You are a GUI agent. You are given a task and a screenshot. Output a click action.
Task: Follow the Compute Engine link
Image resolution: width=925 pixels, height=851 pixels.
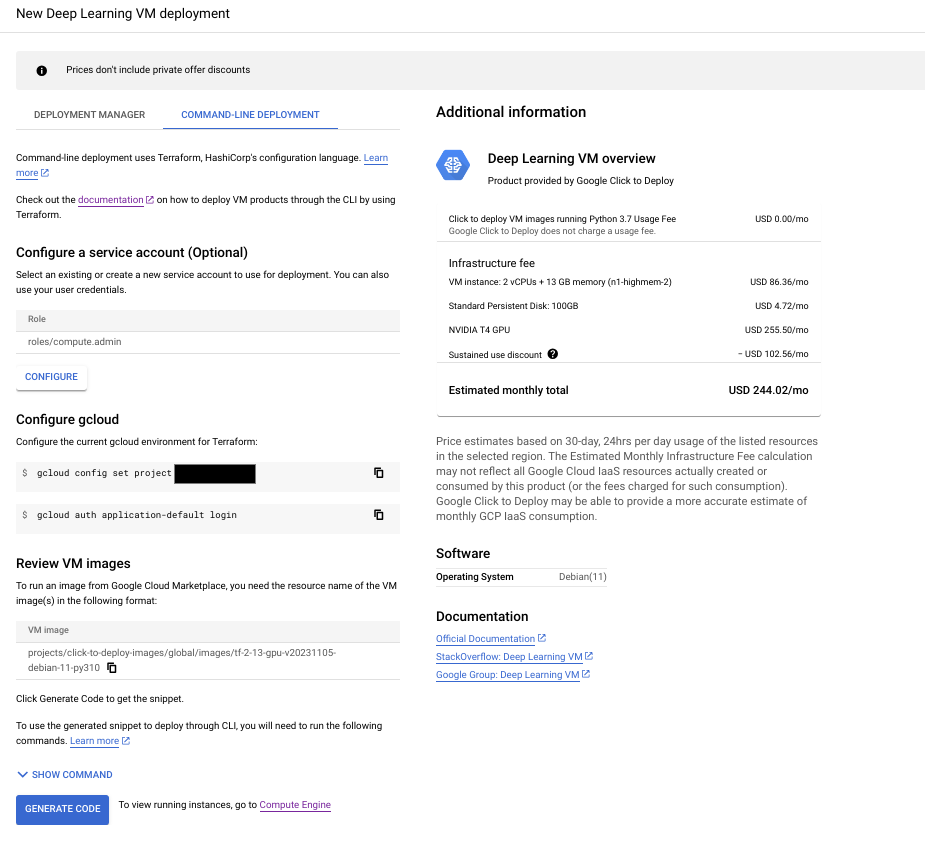coord(295,805)
